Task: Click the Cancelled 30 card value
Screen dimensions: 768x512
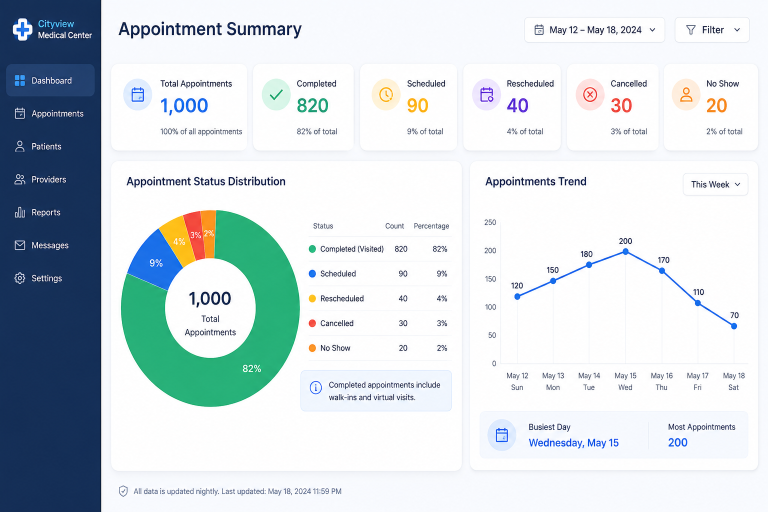Action: pos(621,106)
